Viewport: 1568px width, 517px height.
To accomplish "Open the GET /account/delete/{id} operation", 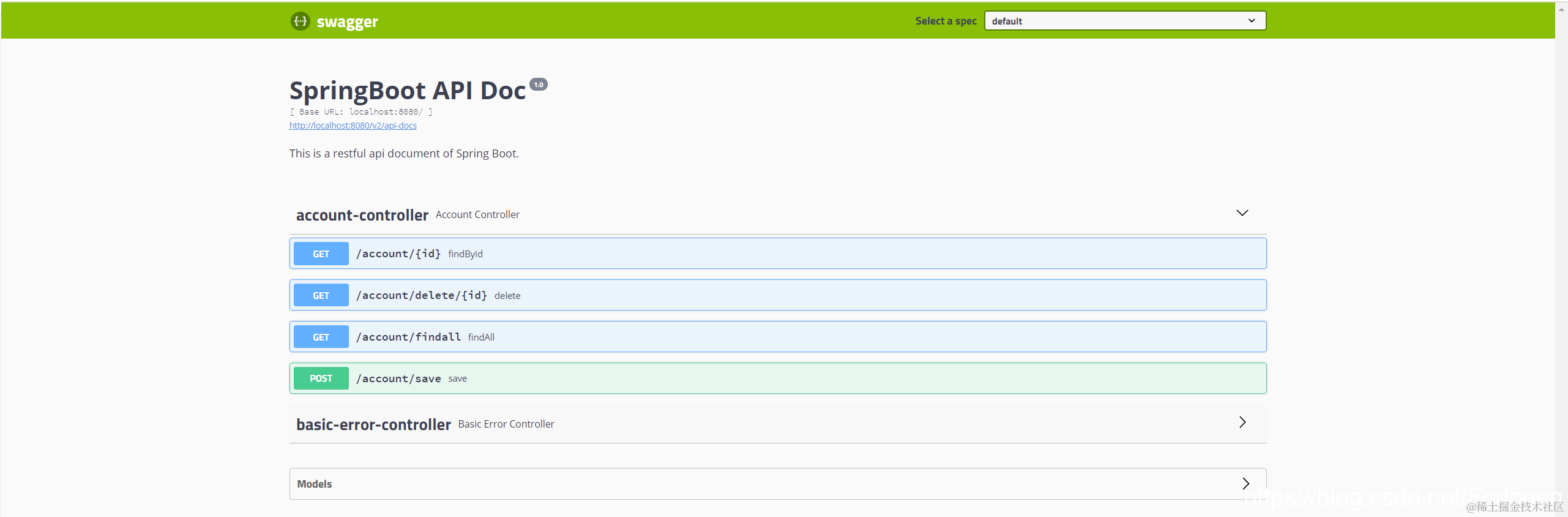I will point(778,295).
